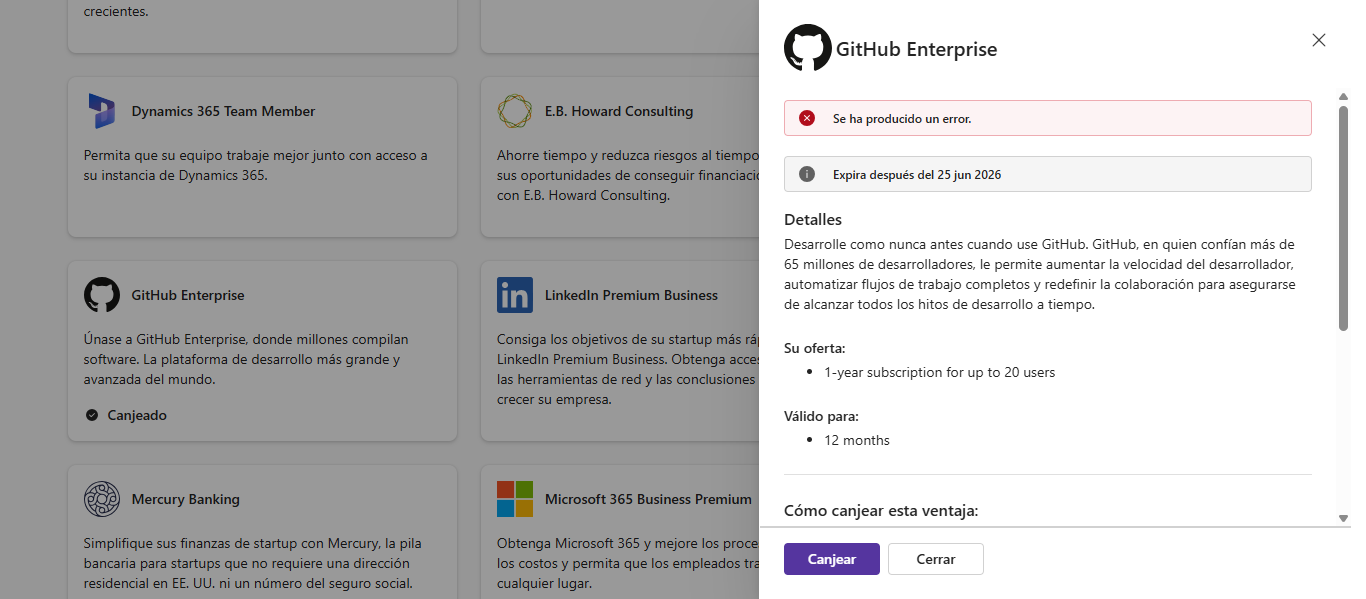The width and height of the screenshot is (1366, 599).
Task: Click the 'Se ha producido un error' banner
Action: point(1047,118)
